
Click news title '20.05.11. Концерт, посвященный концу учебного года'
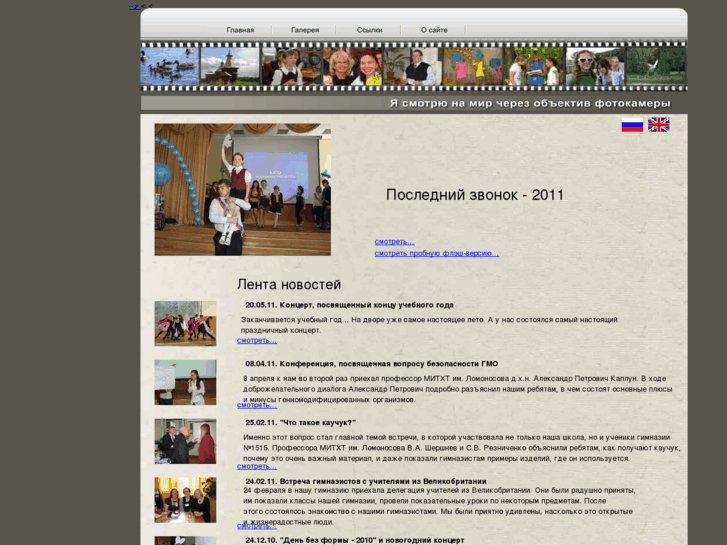349,305
